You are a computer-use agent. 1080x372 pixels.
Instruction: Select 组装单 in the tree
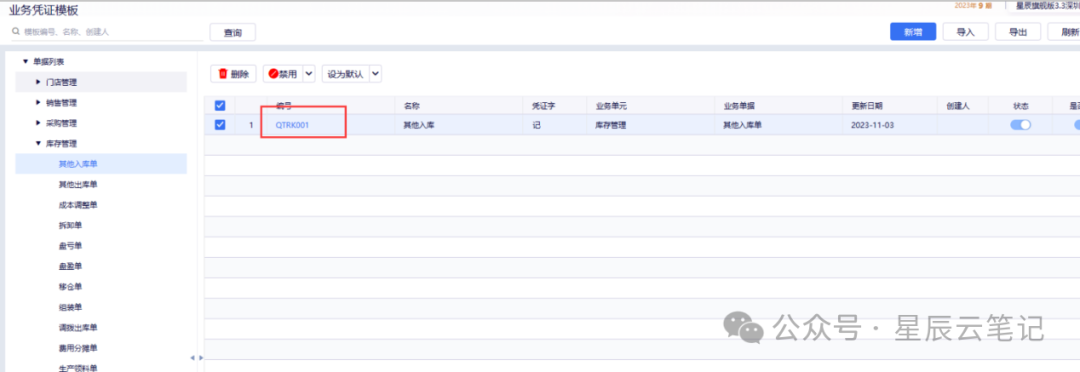coord(71,307)
